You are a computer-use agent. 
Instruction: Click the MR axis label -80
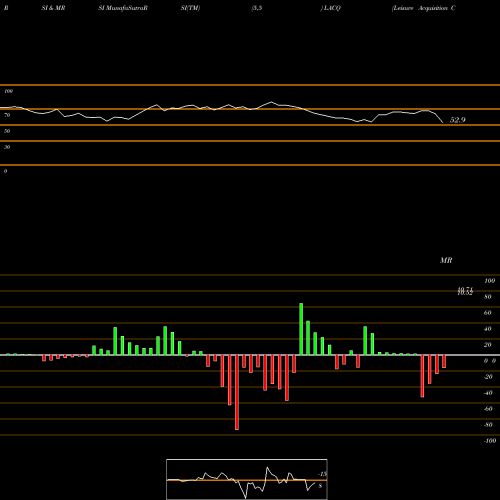(488, 425)
